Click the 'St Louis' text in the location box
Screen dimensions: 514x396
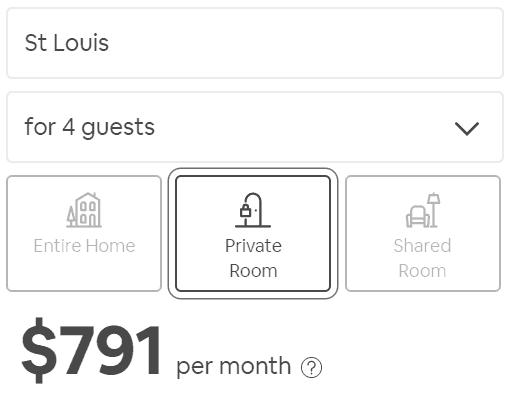click(x=67, y=43)
